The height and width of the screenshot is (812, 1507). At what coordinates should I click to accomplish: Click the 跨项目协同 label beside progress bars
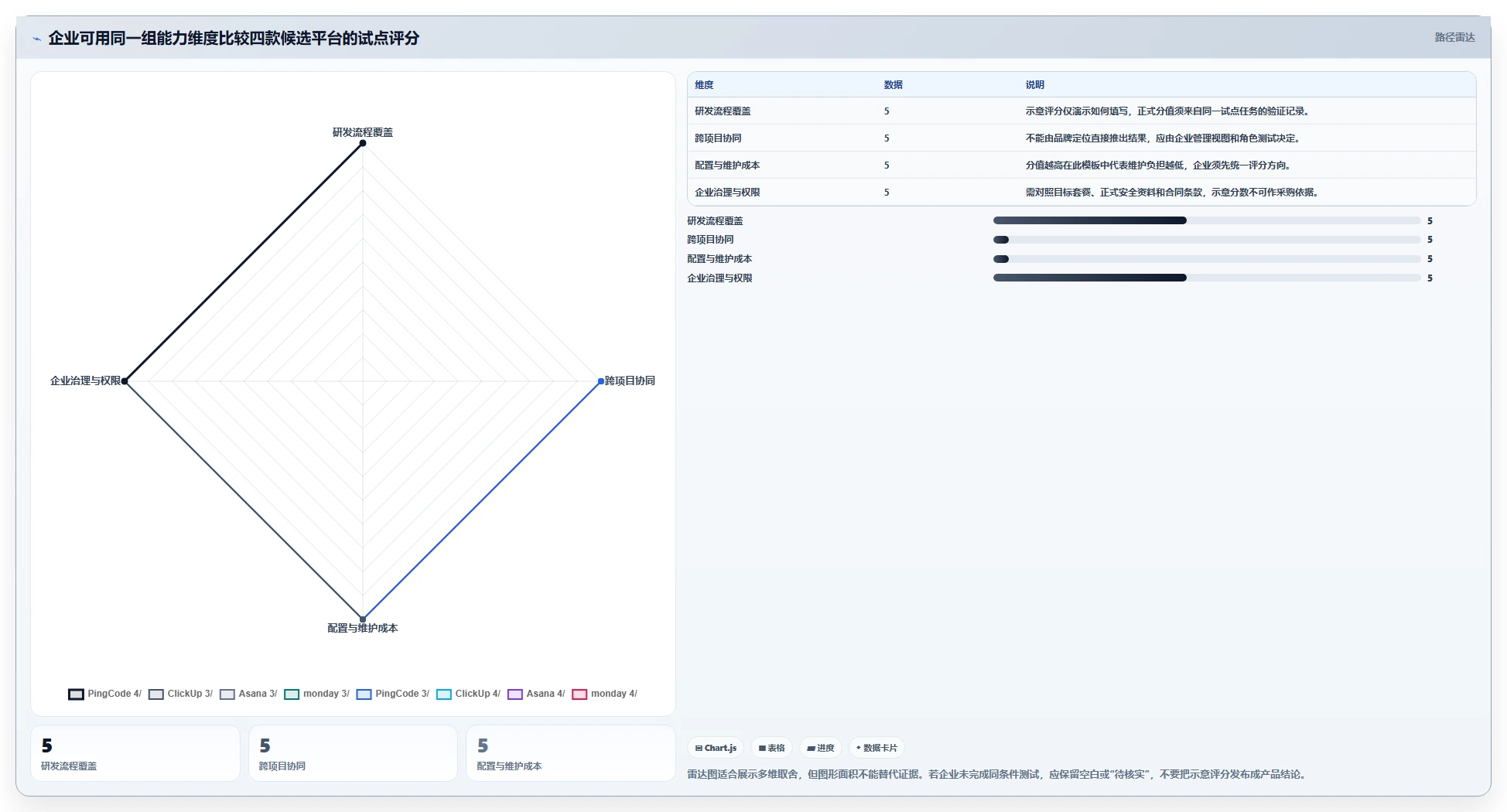coord(710,240)
